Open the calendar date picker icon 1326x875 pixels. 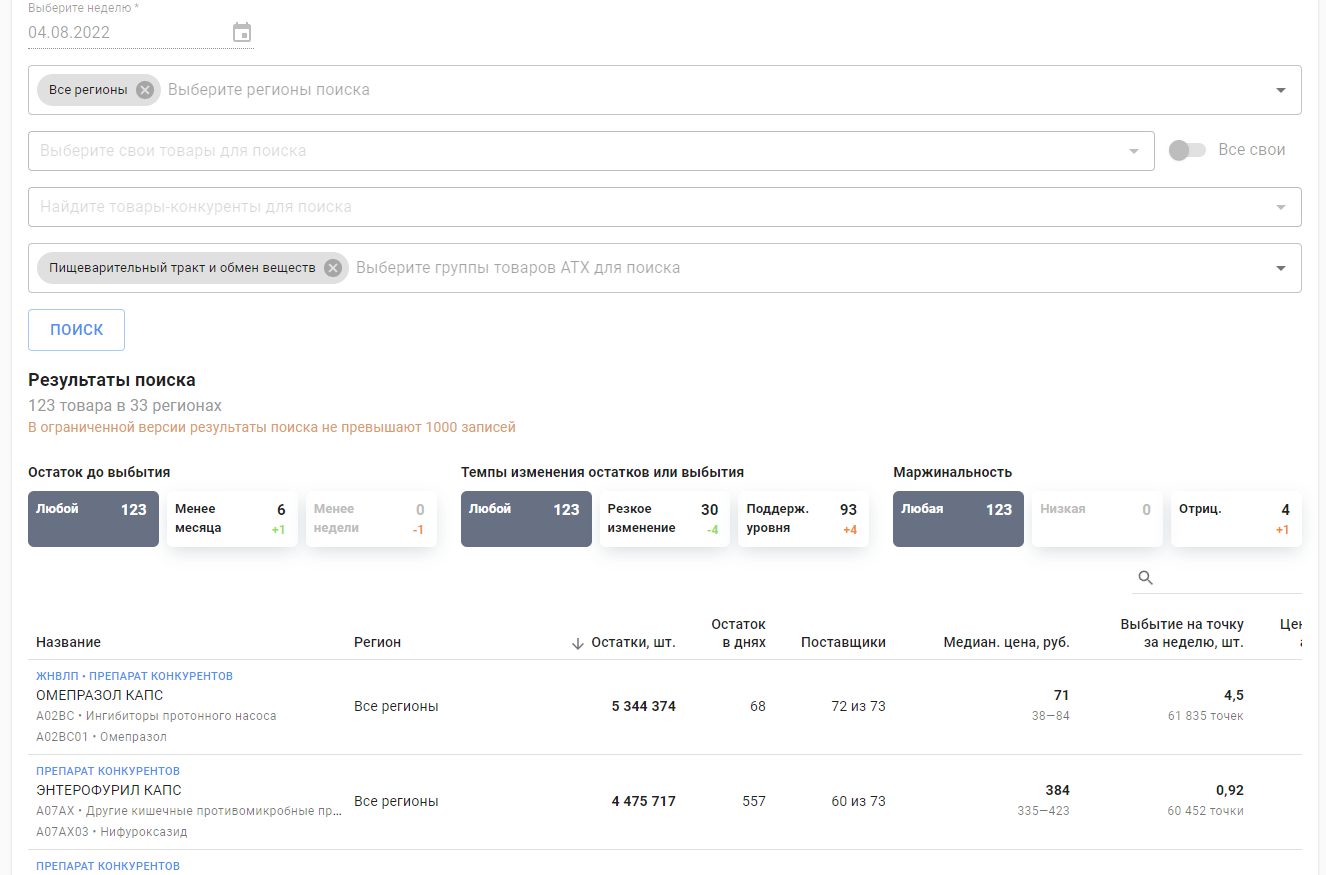click(242, 32)
